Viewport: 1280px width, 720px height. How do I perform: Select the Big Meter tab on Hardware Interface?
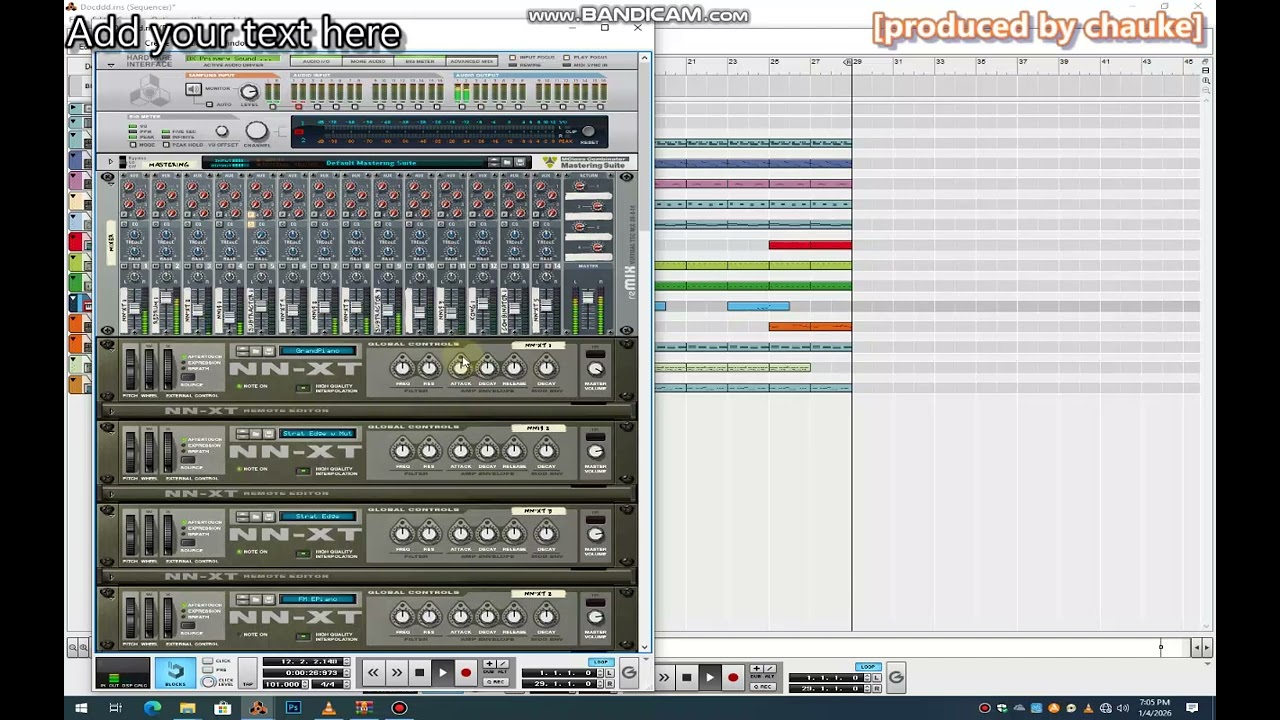click(420, 61)
